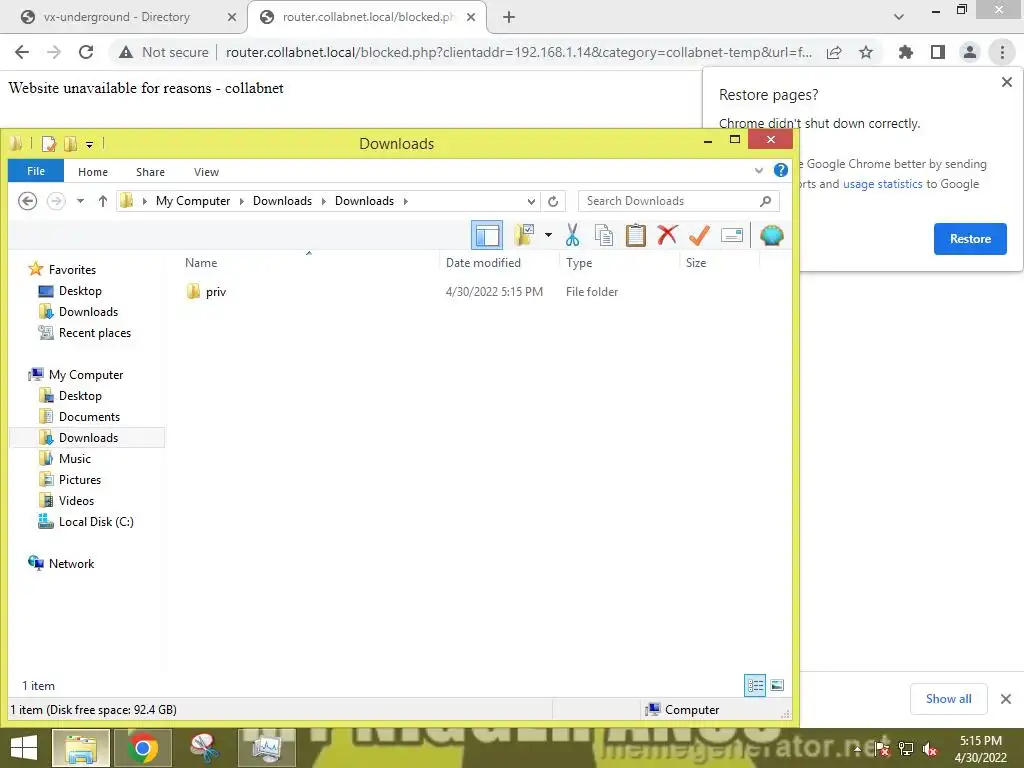The width and height of the screenshot is (1024, 768).
Task: Click Show all in the downloads bar
Action: pos(948,699)
